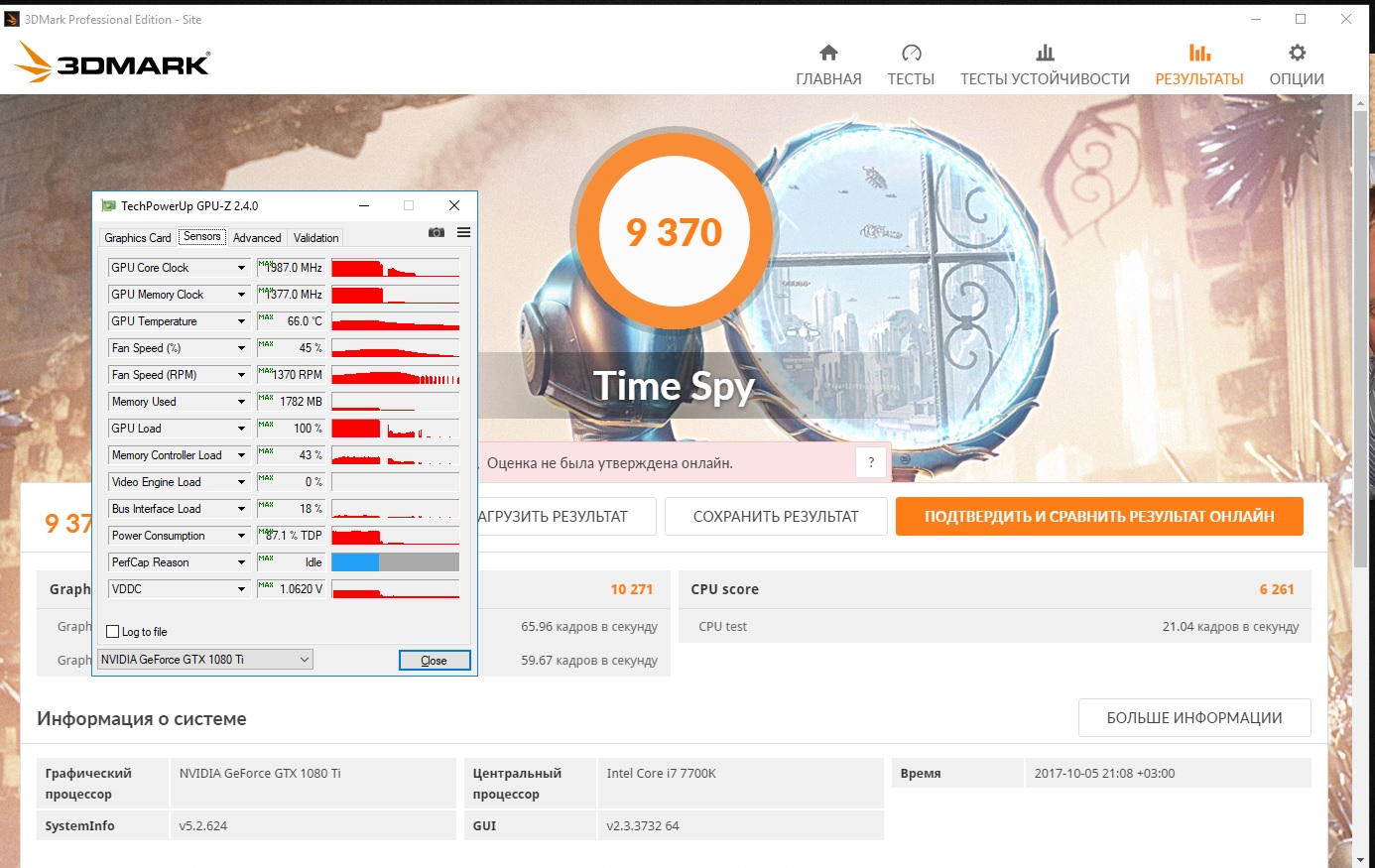This screenshot has width=1375, height=868.
Task: Click the СОХРАНИТЬ РЕЗУЛЬТАТ button
Action: tap(776, 516)
